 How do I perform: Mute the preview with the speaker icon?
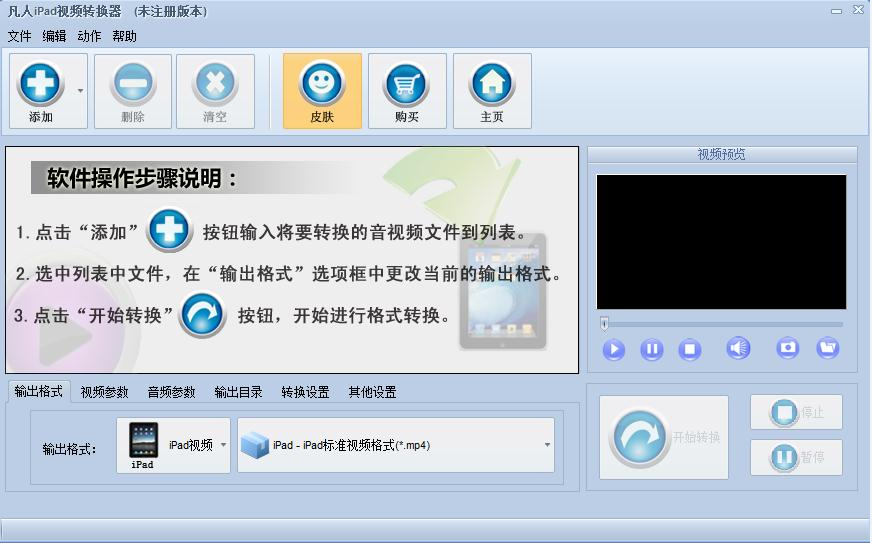pos(738,348)
